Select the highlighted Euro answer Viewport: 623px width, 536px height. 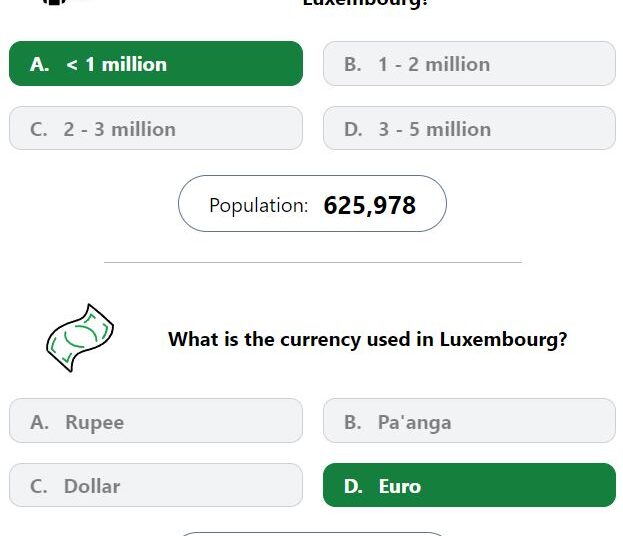click(469, 485)
